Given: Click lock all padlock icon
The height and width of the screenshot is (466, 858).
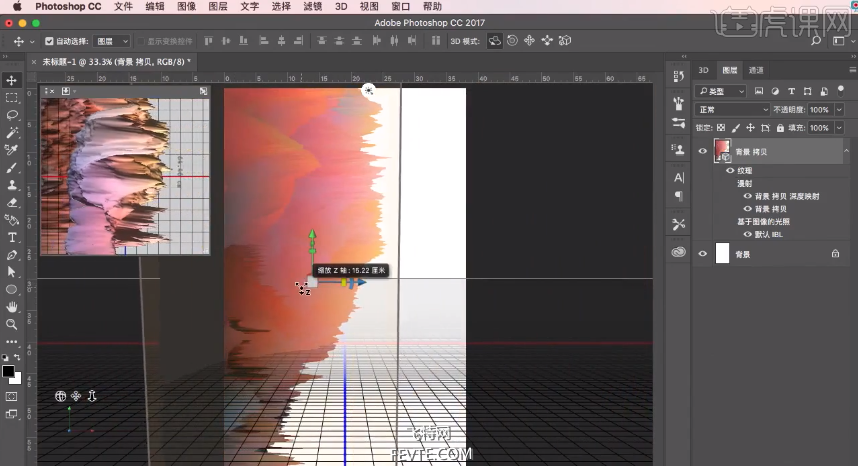Looking at the screenshot, I should (780, 127).
